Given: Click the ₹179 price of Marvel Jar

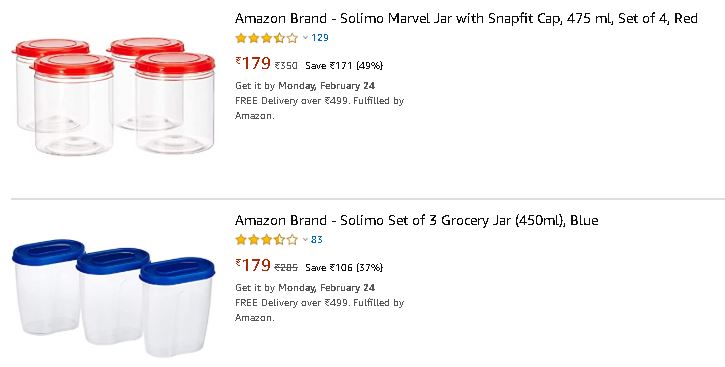Looking at the screenshot, I should 253,63.
